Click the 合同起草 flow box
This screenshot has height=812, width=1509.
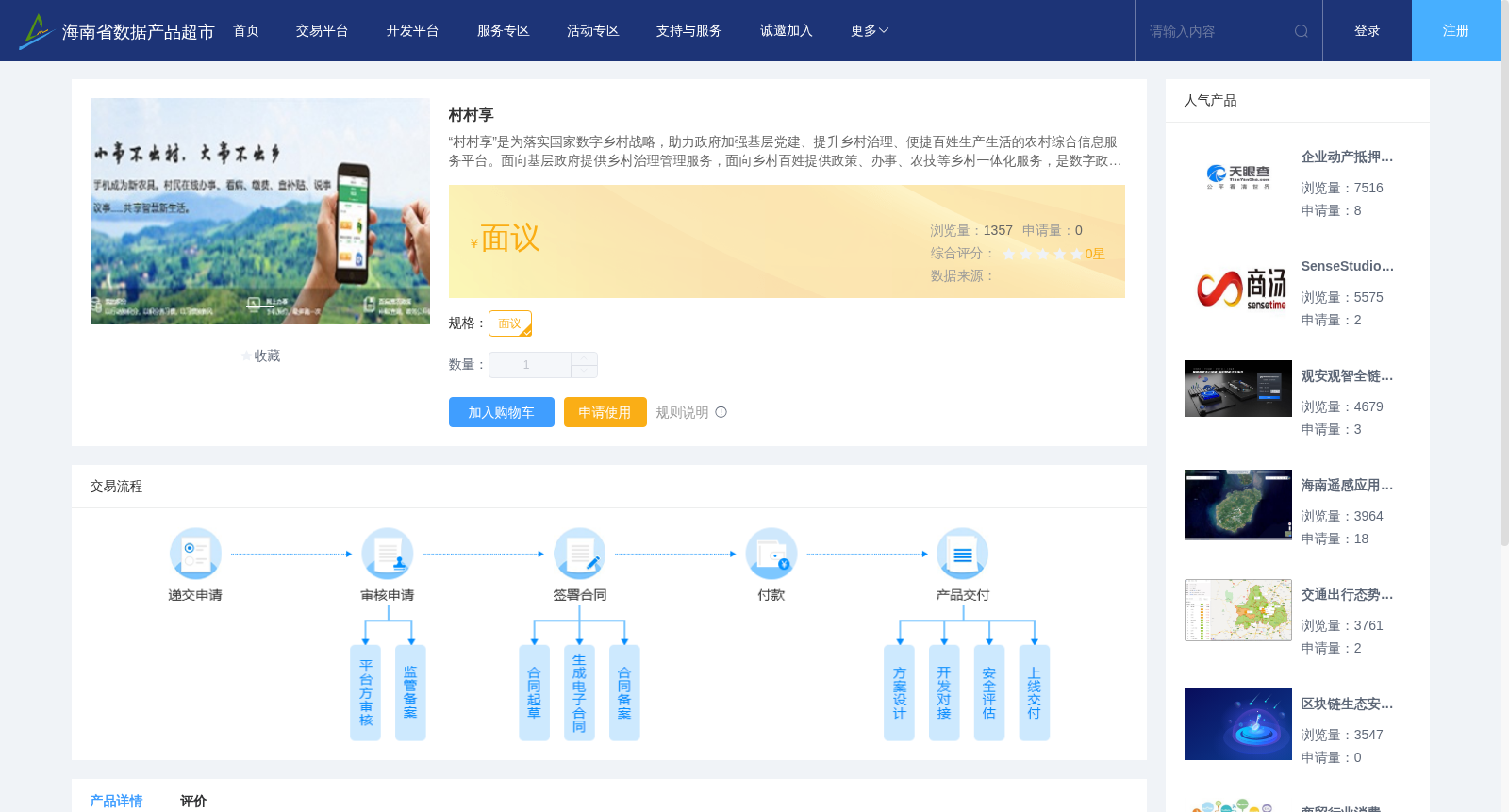(x=534, y=692)
